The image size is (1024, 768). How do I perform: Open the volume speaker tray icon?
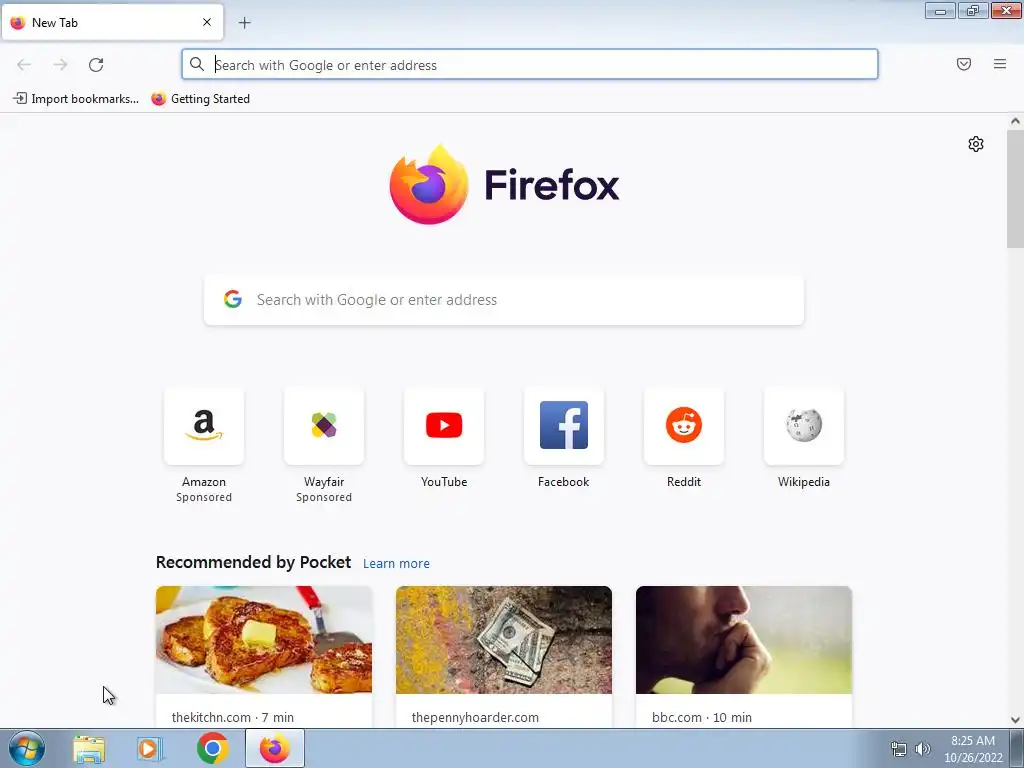point(923,749)
